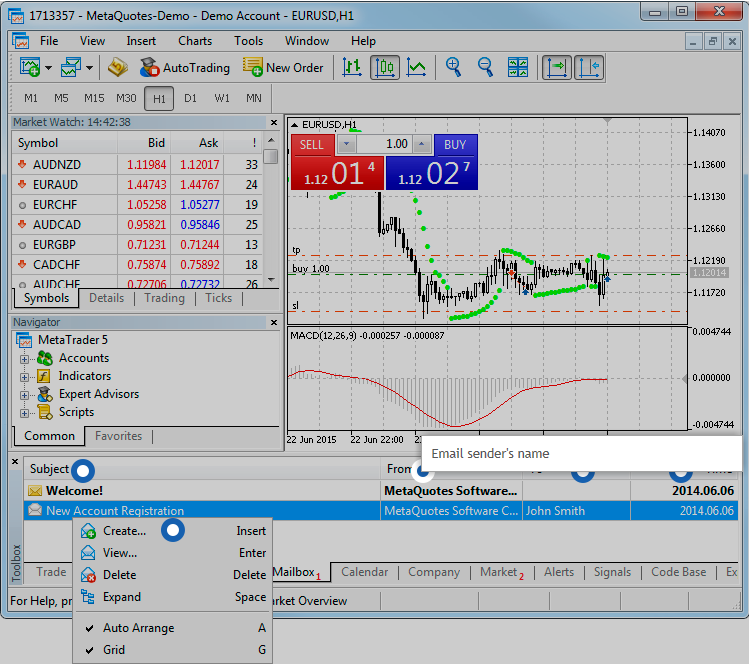
Task: Open the Charts menu
Action: pos(195,41)
